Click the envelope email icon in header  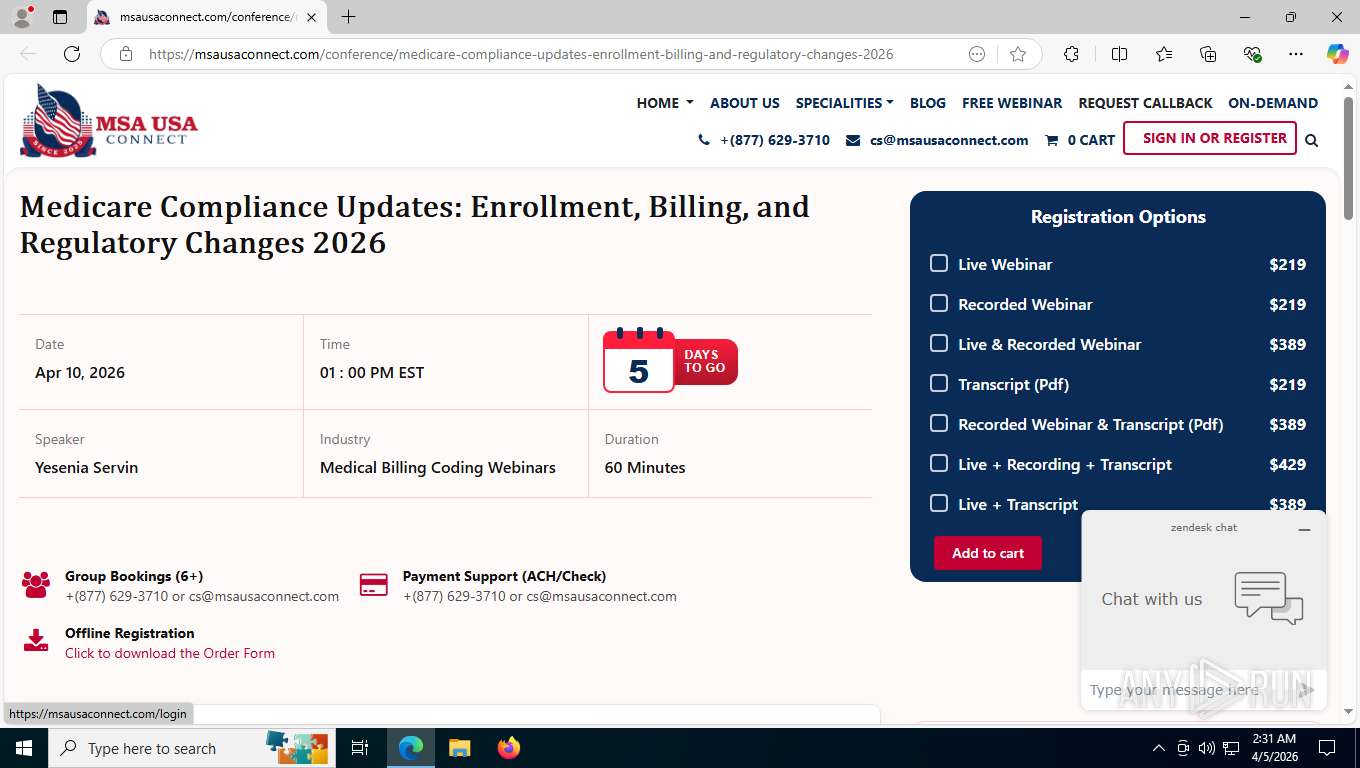point(853,140)
